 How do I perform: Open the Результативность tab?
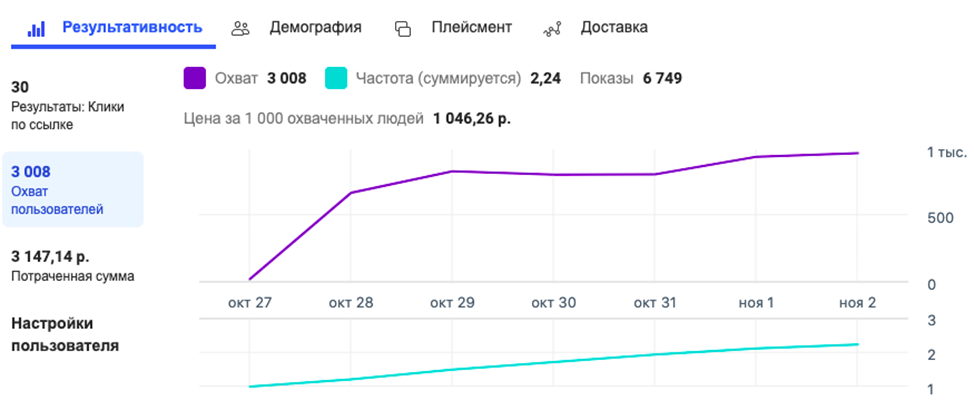pyautogui.click(x=132, y=27)
